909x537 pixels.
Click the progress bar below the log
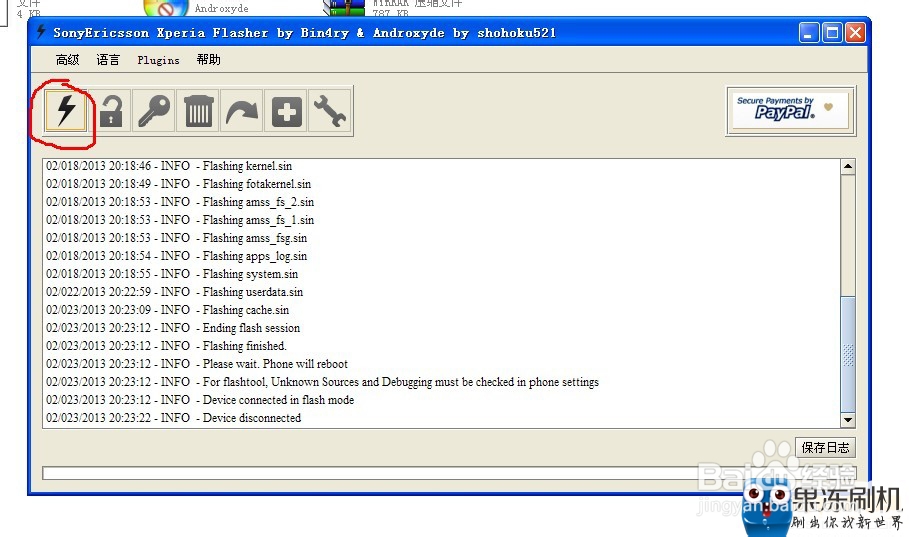[x=449, y=473]
